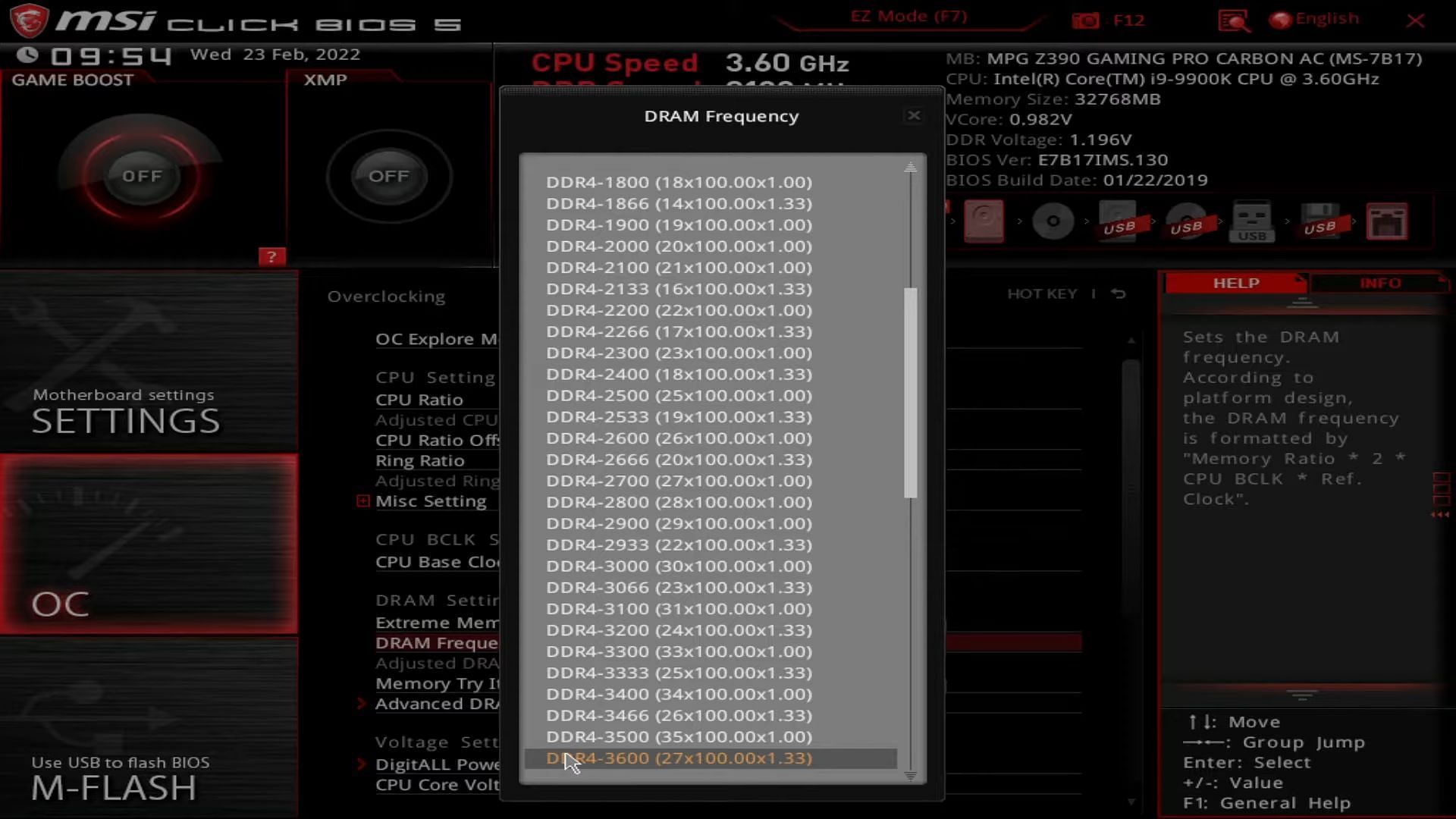Close the DRAM Frequency dialog
Viewport: 1456px width, 819px height.
click(912, 115)
